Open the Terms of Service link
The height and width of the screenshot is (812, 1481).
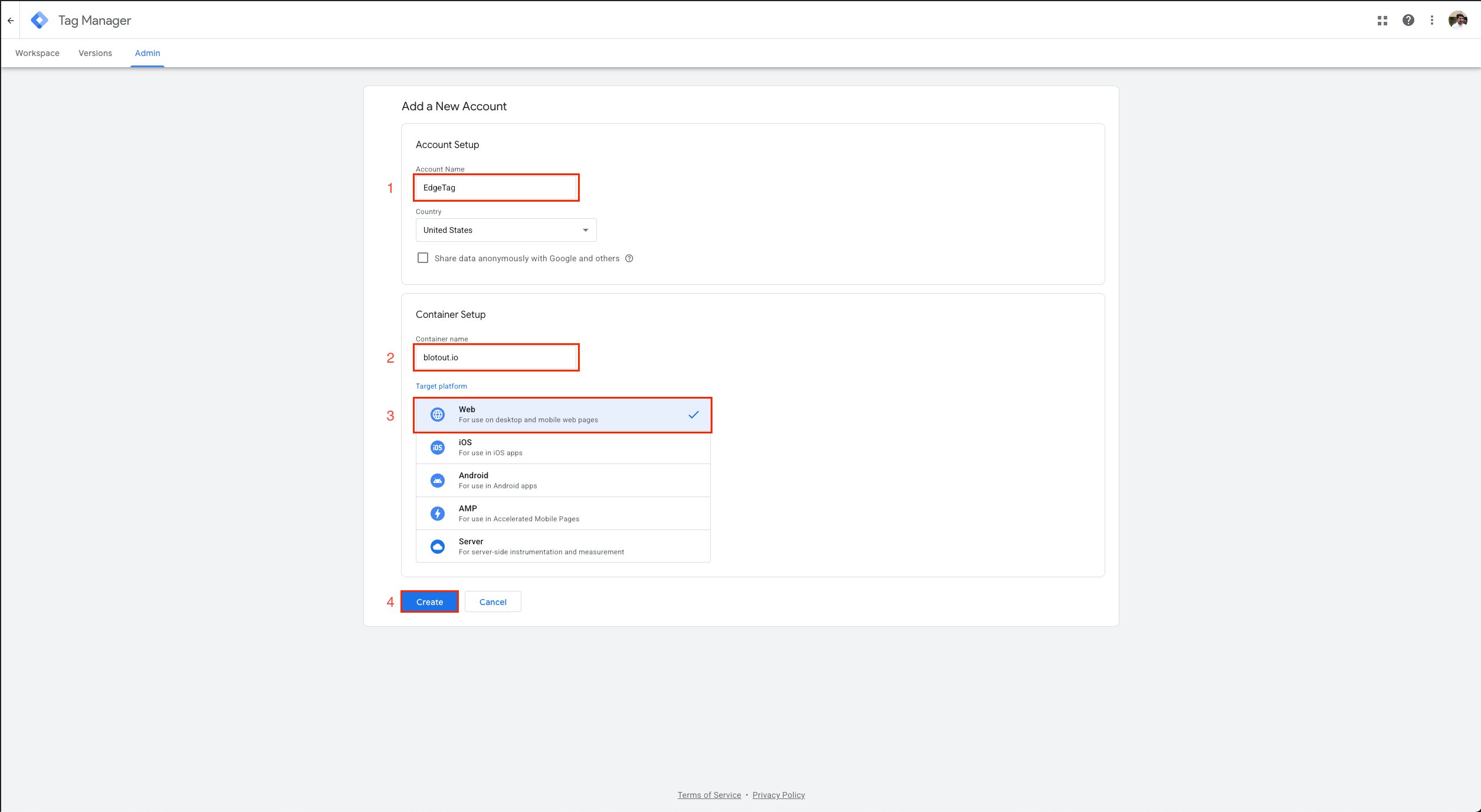point(709,795)
